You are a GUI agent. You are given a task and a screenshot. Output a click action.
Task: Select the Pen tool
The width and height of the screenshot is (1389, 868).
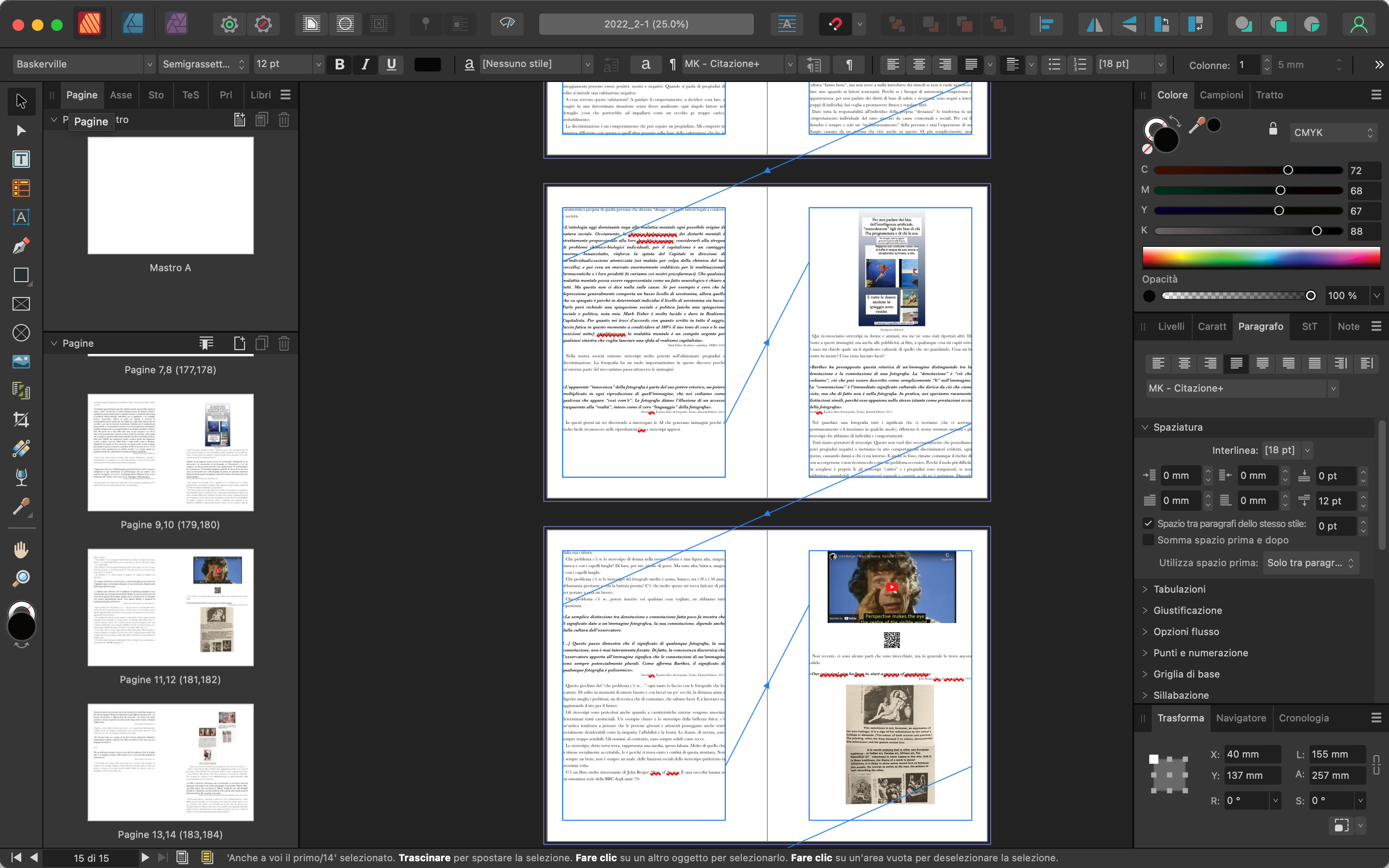pos(21,246)
